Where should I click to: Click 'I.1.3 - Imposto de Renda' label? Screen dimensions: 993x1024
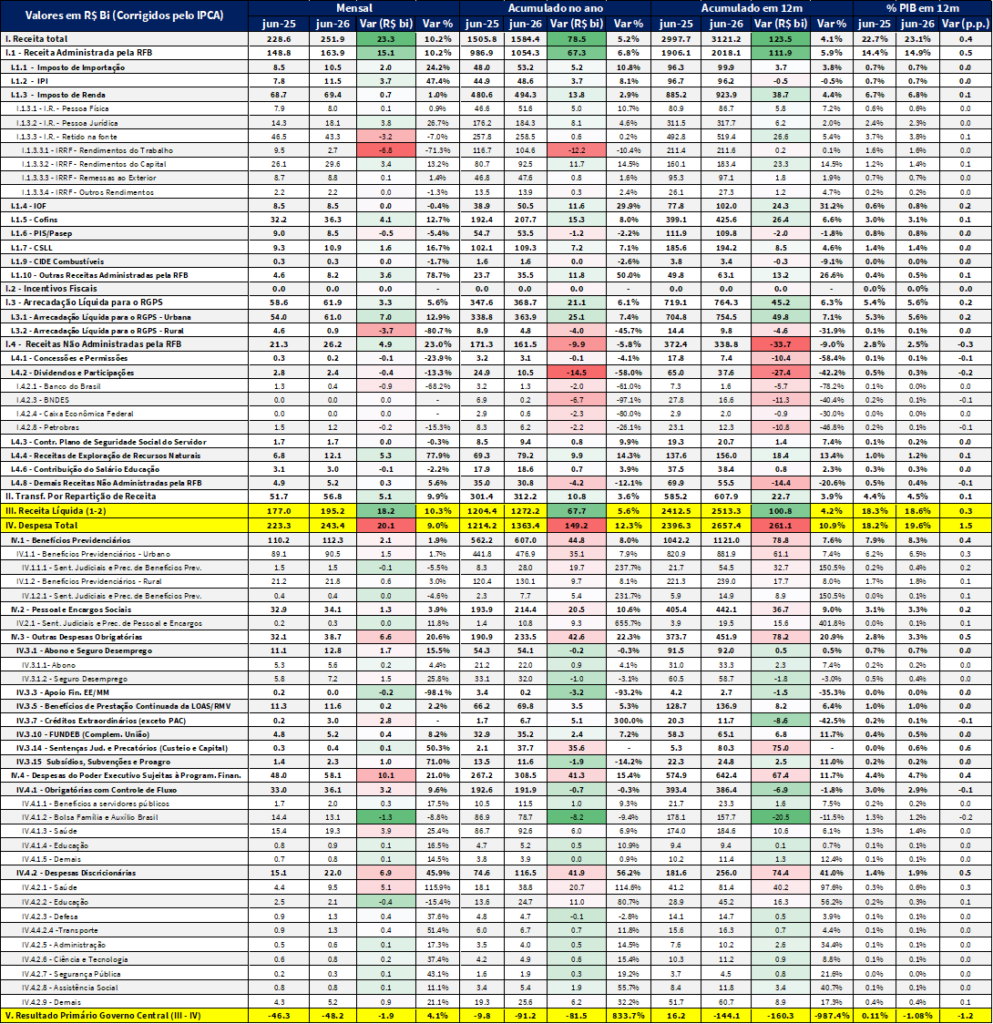point(58,95)
